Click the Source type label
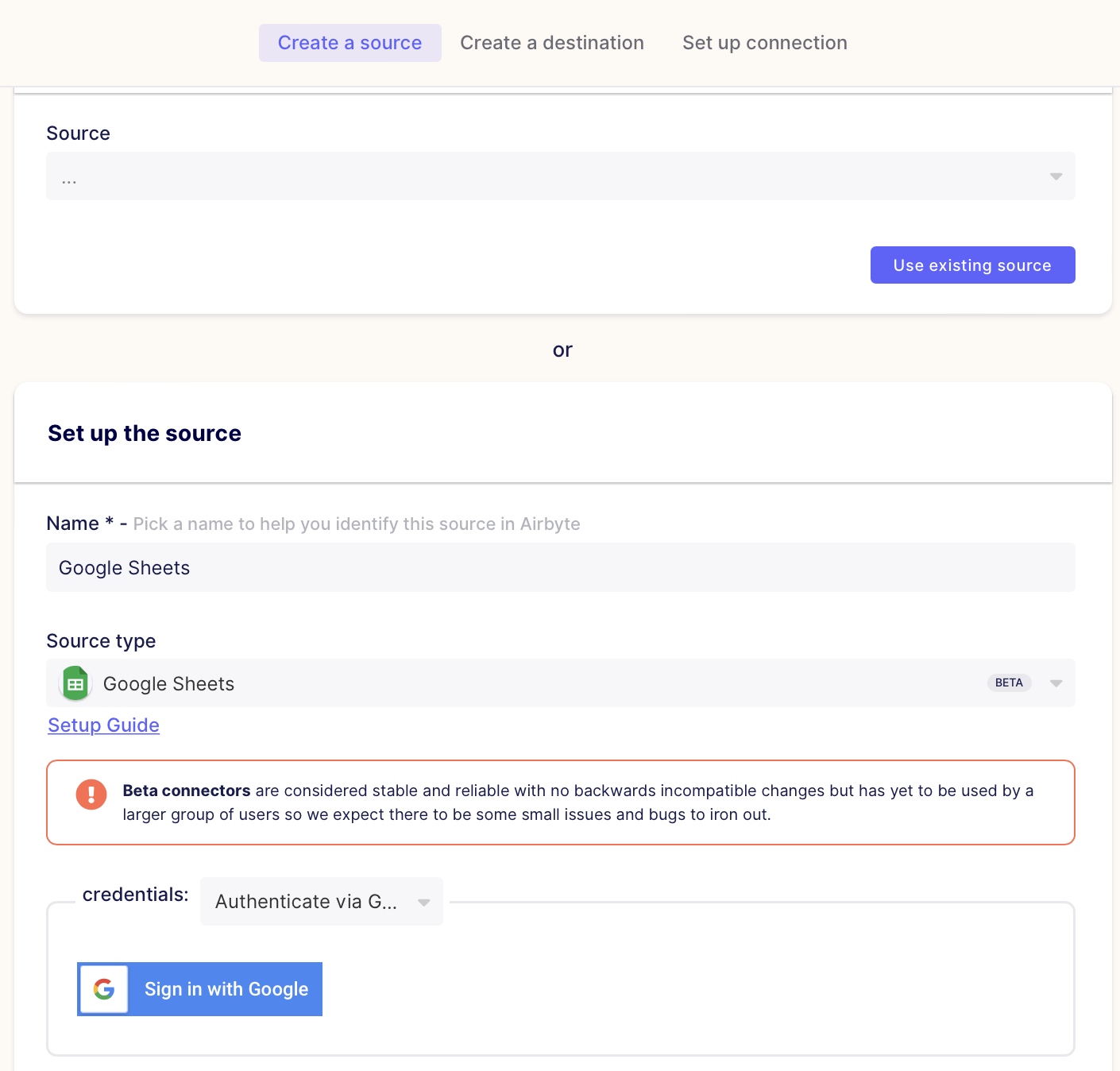This screenshot has height=1071, width=1120. 101,641
